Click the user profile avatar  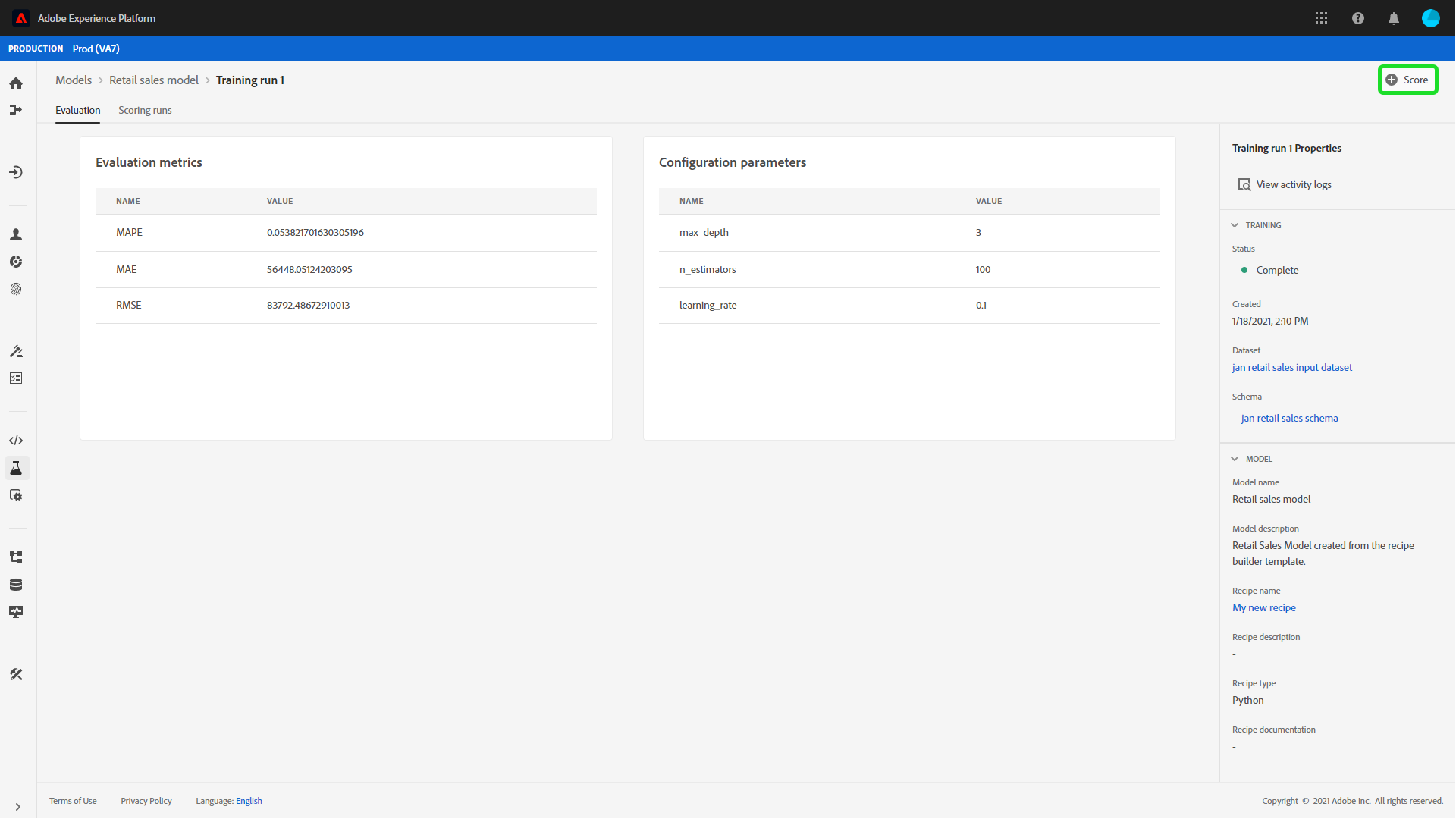tap(1430, 18)
